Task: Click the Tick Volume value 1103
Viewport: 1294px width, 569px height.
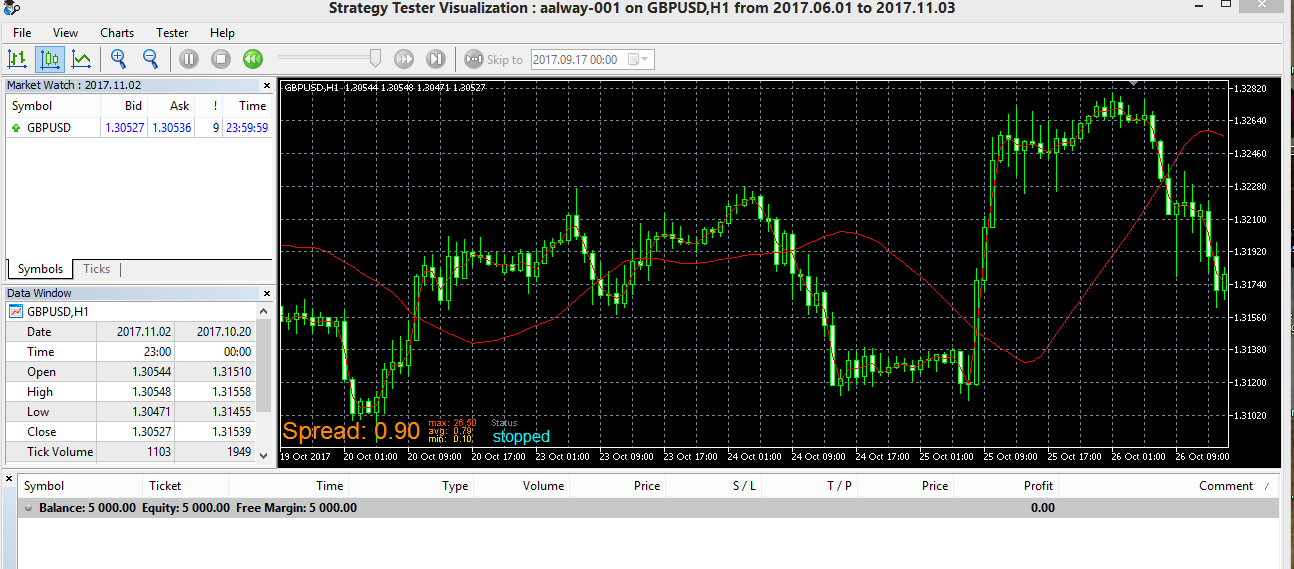Action: pyautogui.click(x=158, y=452)
